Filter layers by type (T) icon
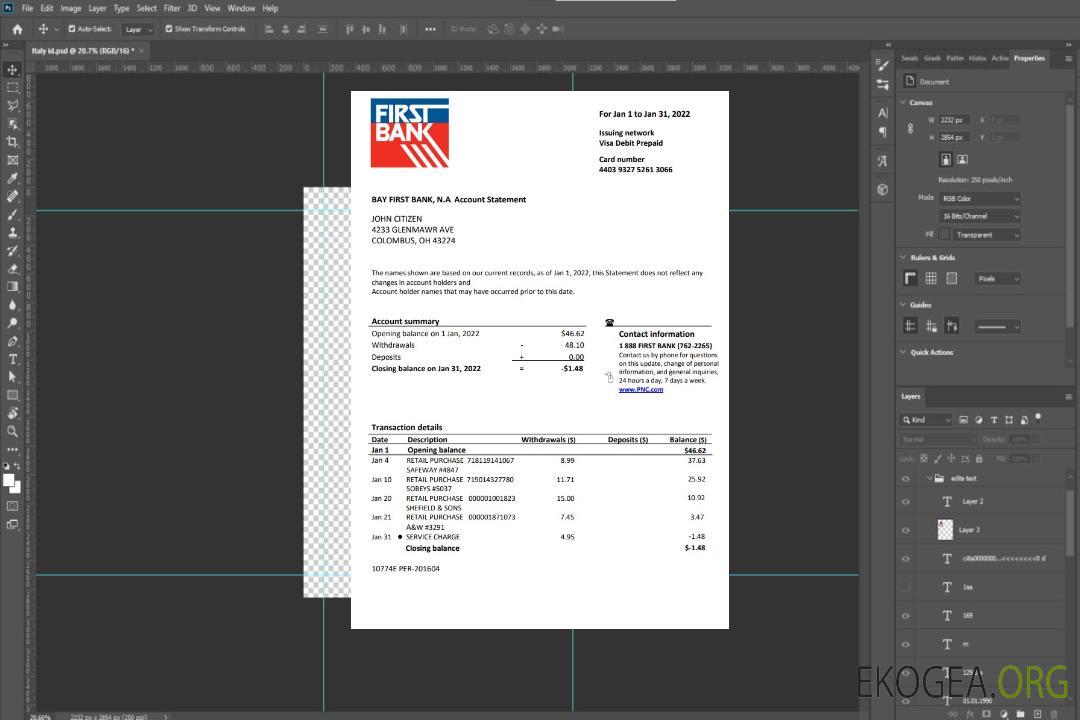Screen dimensions: 1080x720 tap(994, 420)
